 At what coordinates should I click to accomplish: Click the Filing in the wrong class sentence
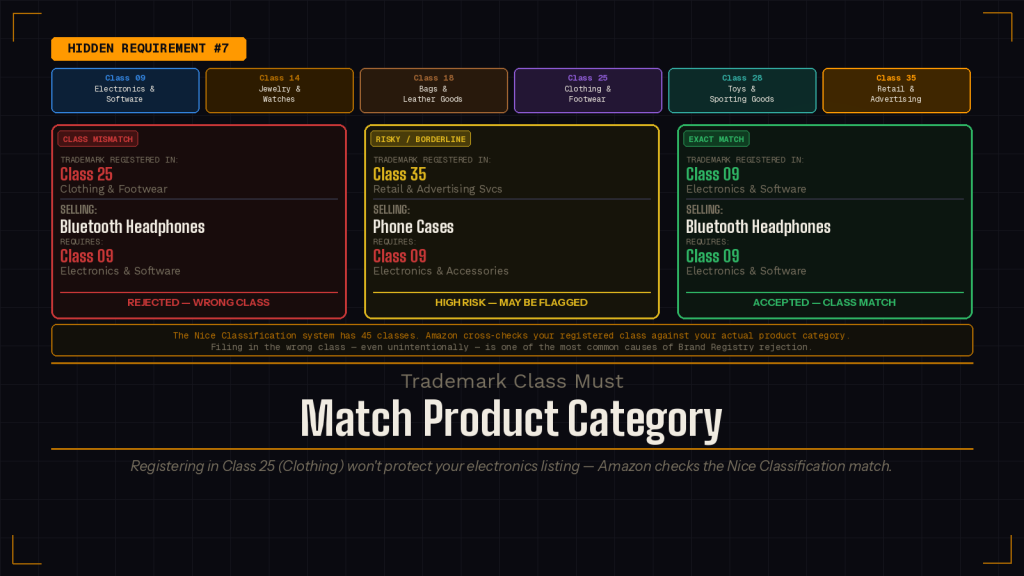[512, 347]
